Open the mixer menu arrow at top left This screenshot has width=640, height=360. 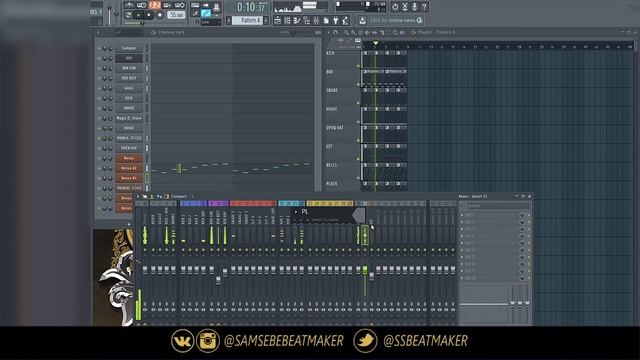point(138,197)
